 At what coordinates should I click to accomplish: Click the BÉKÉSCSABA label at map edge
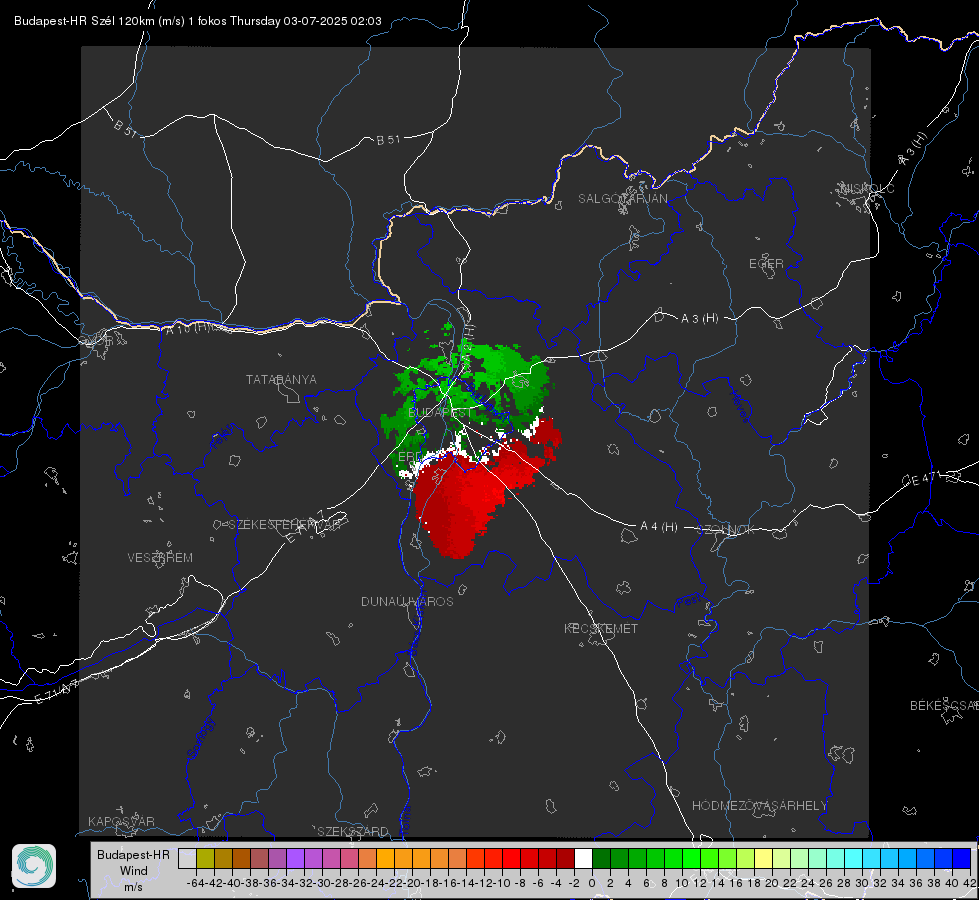pos(944,706)
